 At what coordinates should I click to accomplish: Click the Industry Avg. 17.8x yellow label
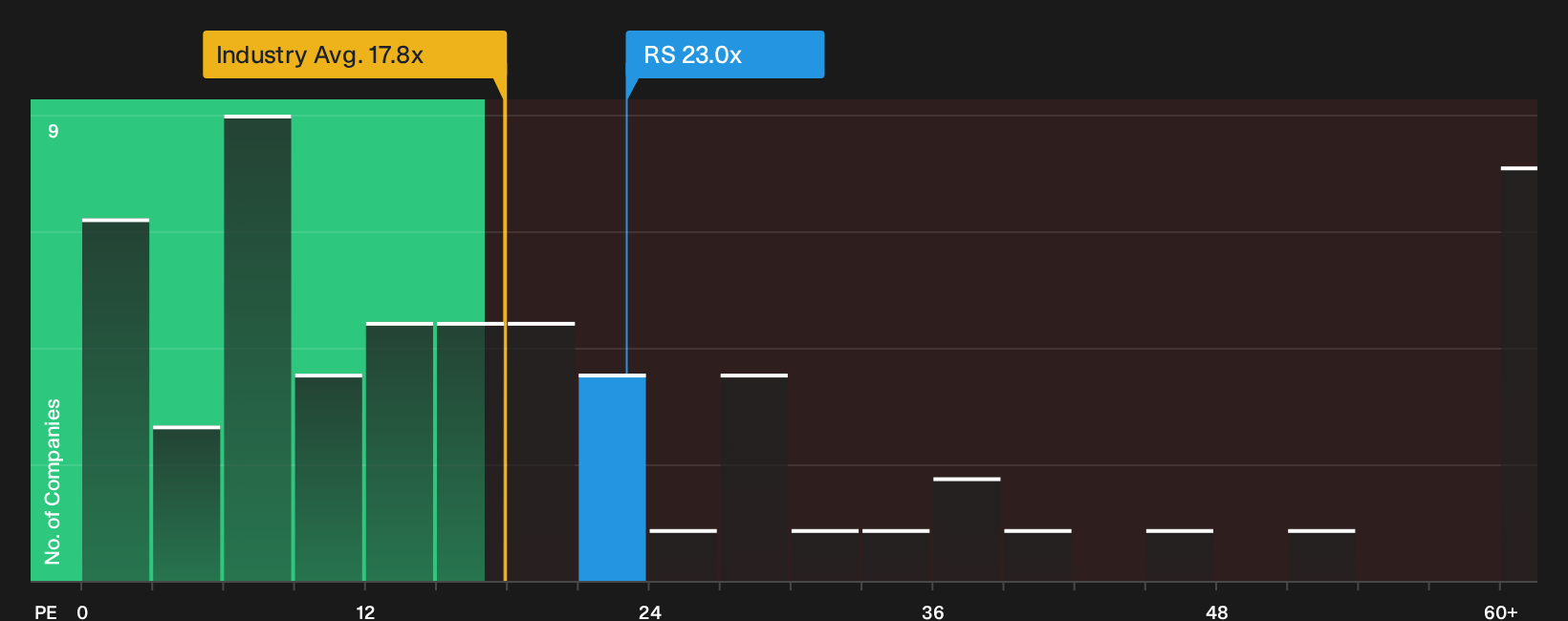pos(355,54)
